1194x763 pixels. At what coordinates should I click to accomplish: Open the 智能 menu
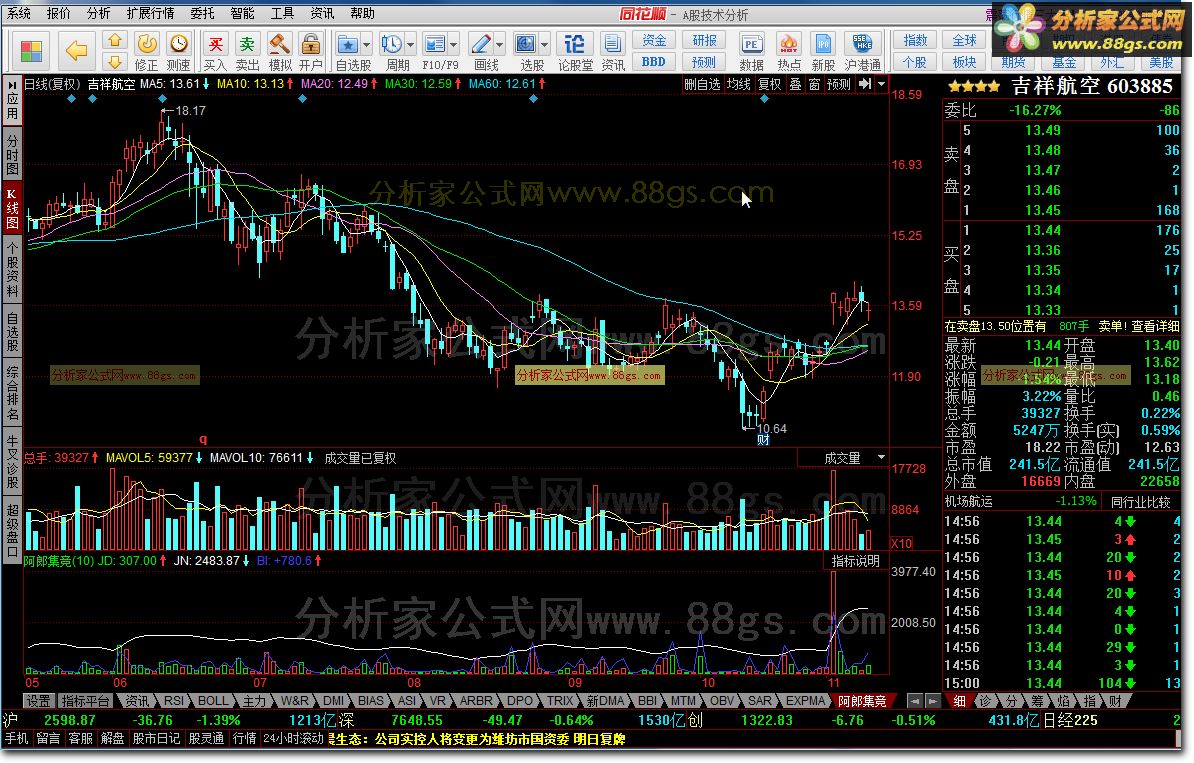(x=242, y=13)
